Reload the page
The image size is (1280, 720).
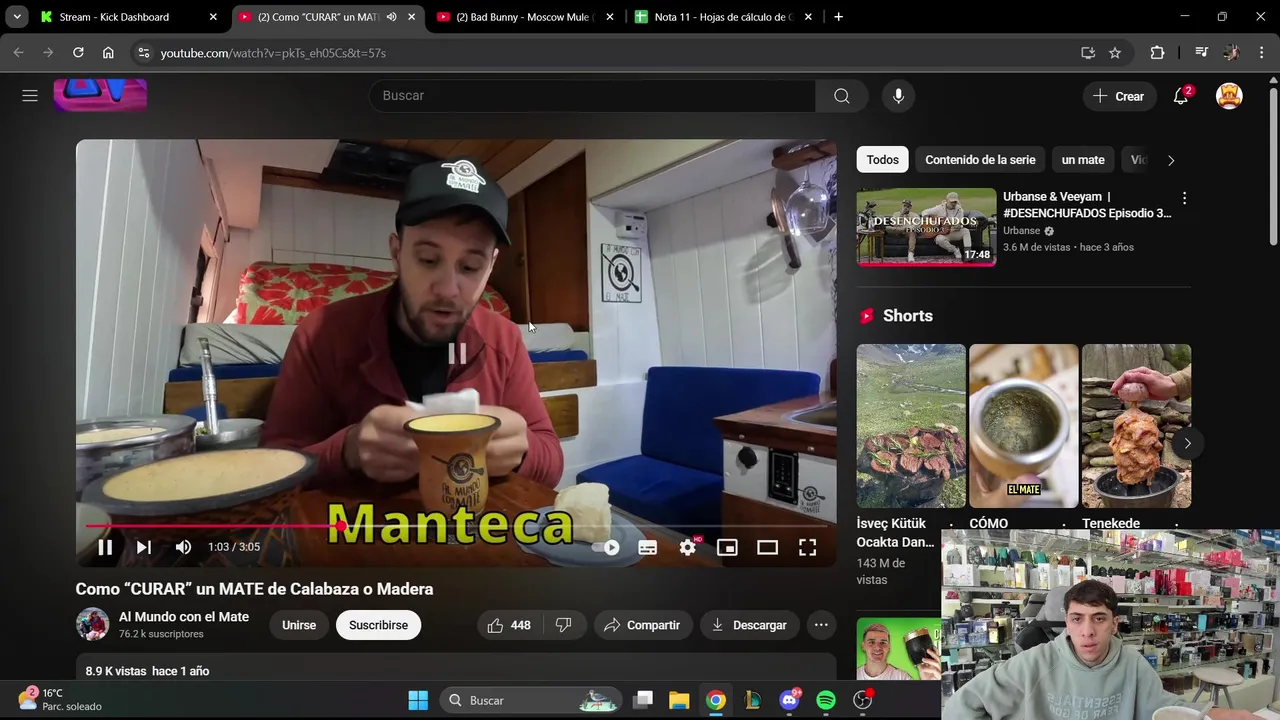78,53
